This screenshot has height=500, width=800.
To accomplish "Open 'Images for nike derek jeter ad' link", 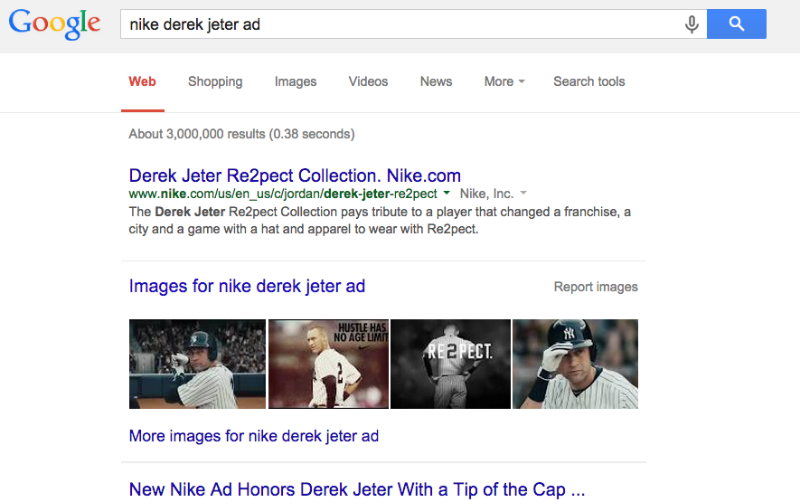I will pos(247,286).
